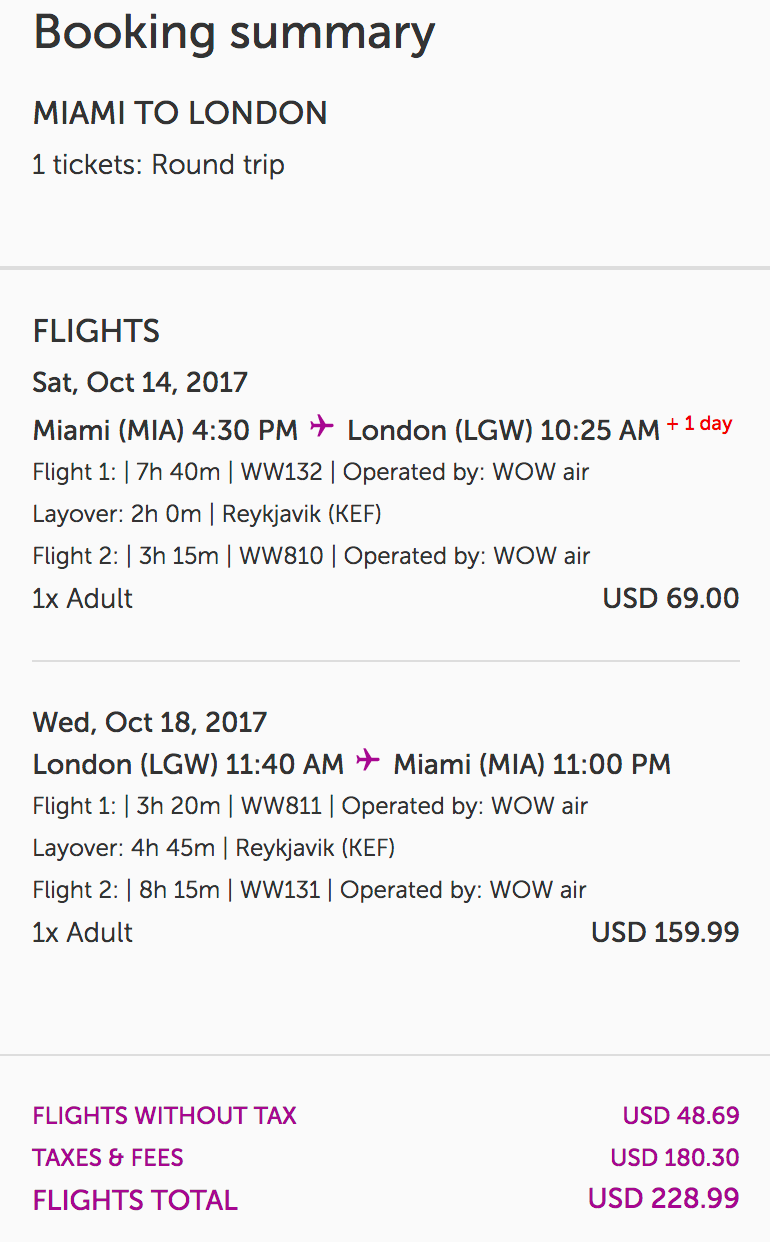Viewport: 770px width, 1242px height.
Task: Click the red +1 day indicator
Action: click(700, 424)
